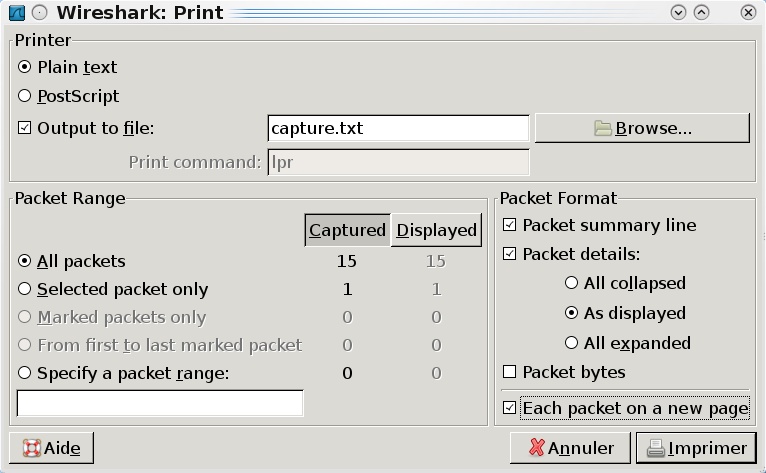766x473 pixels.
Task: Click the captured count 15 for All packets
Action: 347,261
